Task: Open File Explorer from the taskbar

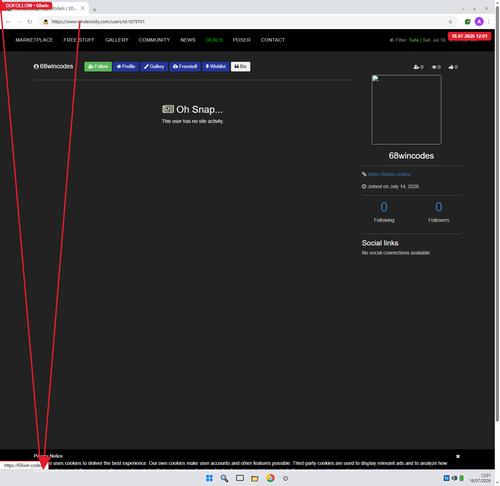Action: coord(255,478)
